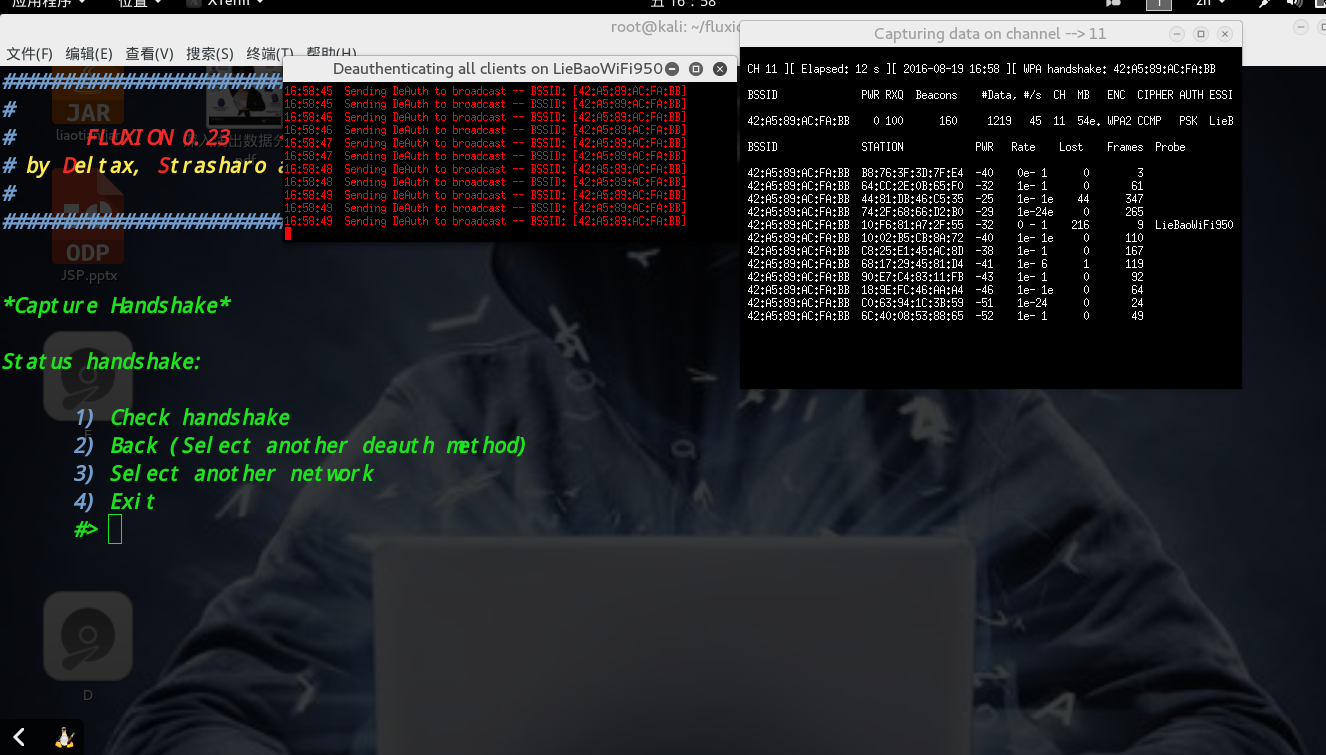Viewport: 1326px width, 755px height.
Task: Click the '1) Check handshake' option text
Action: tap(182, 417)
